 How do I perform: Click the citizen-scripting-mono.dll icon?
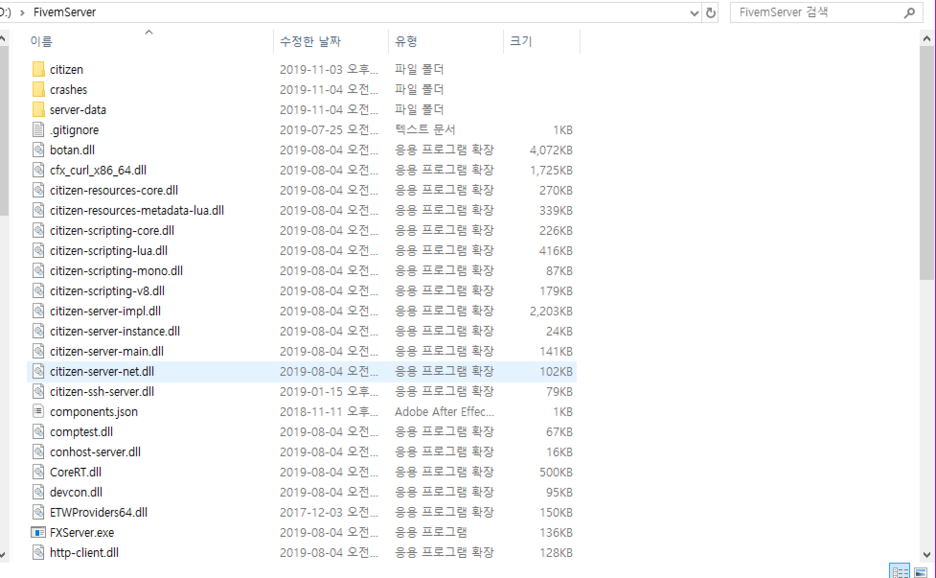(x=38, y=270)
